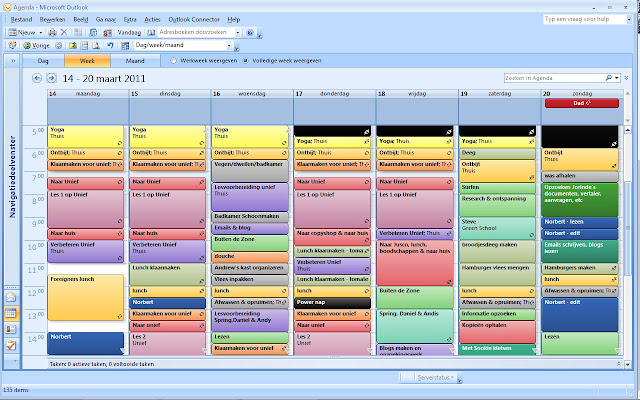
Task: Click the Navigatiedeelvenster collapsed bar
Action: tap(12, 176)
